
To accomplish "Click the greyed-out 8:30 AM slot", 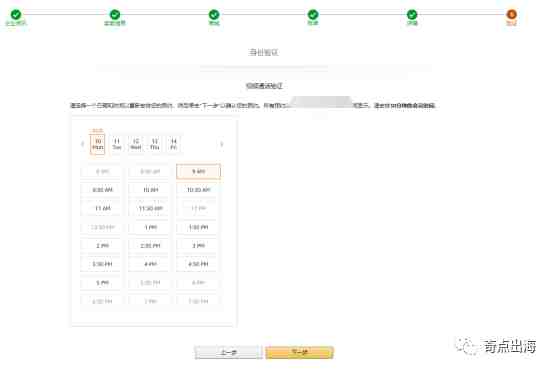I will [x=151, y=171].
